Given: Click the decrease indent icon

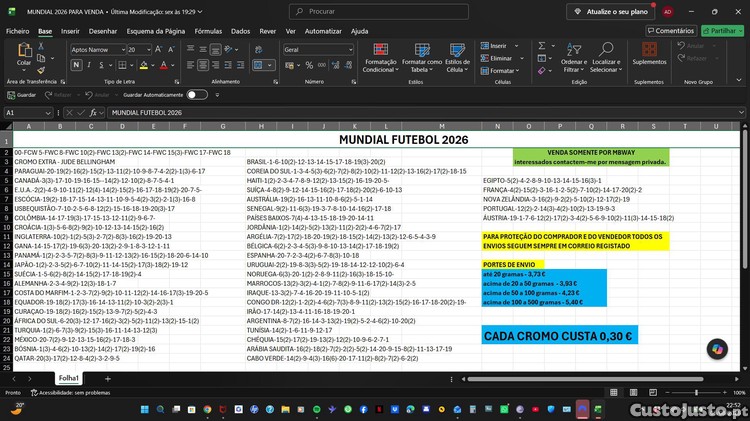Looking at the screenshot, I should tap(228, 65).
